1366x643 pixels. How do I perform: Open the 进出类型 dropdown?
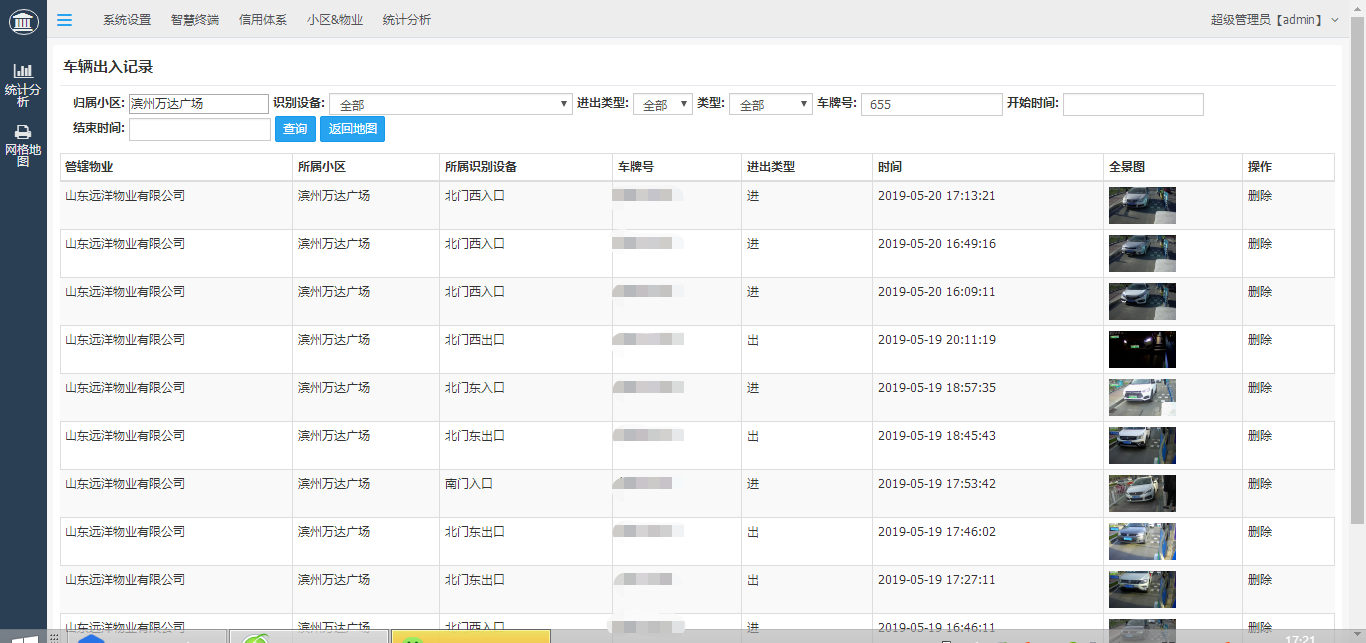pos(662,105)
